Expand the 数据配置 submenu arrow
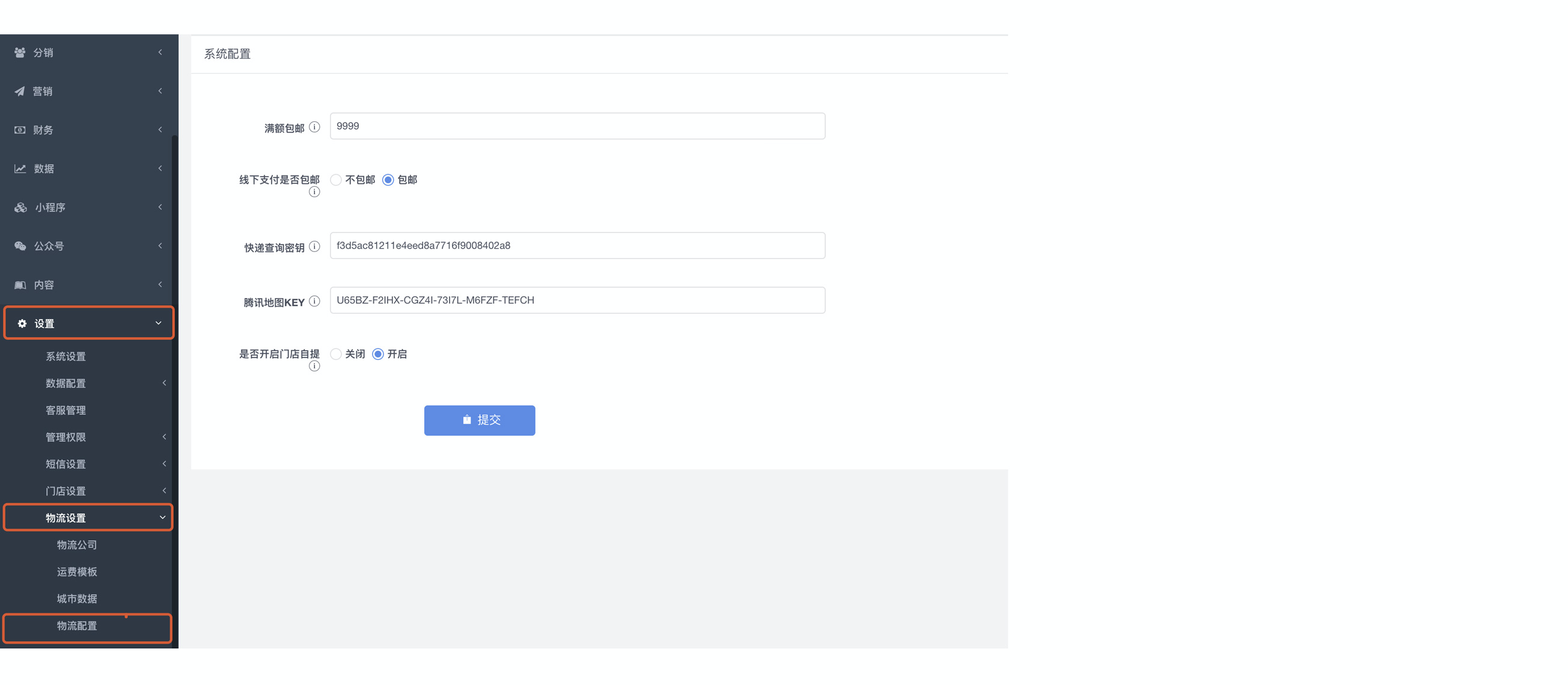Viewport: 1568px width, 685px height. click(x=164, y=383)
